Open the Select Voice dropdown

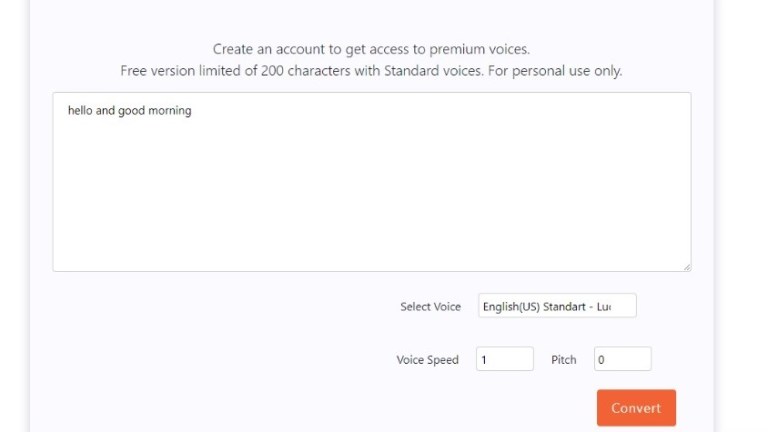pos(557,306)
